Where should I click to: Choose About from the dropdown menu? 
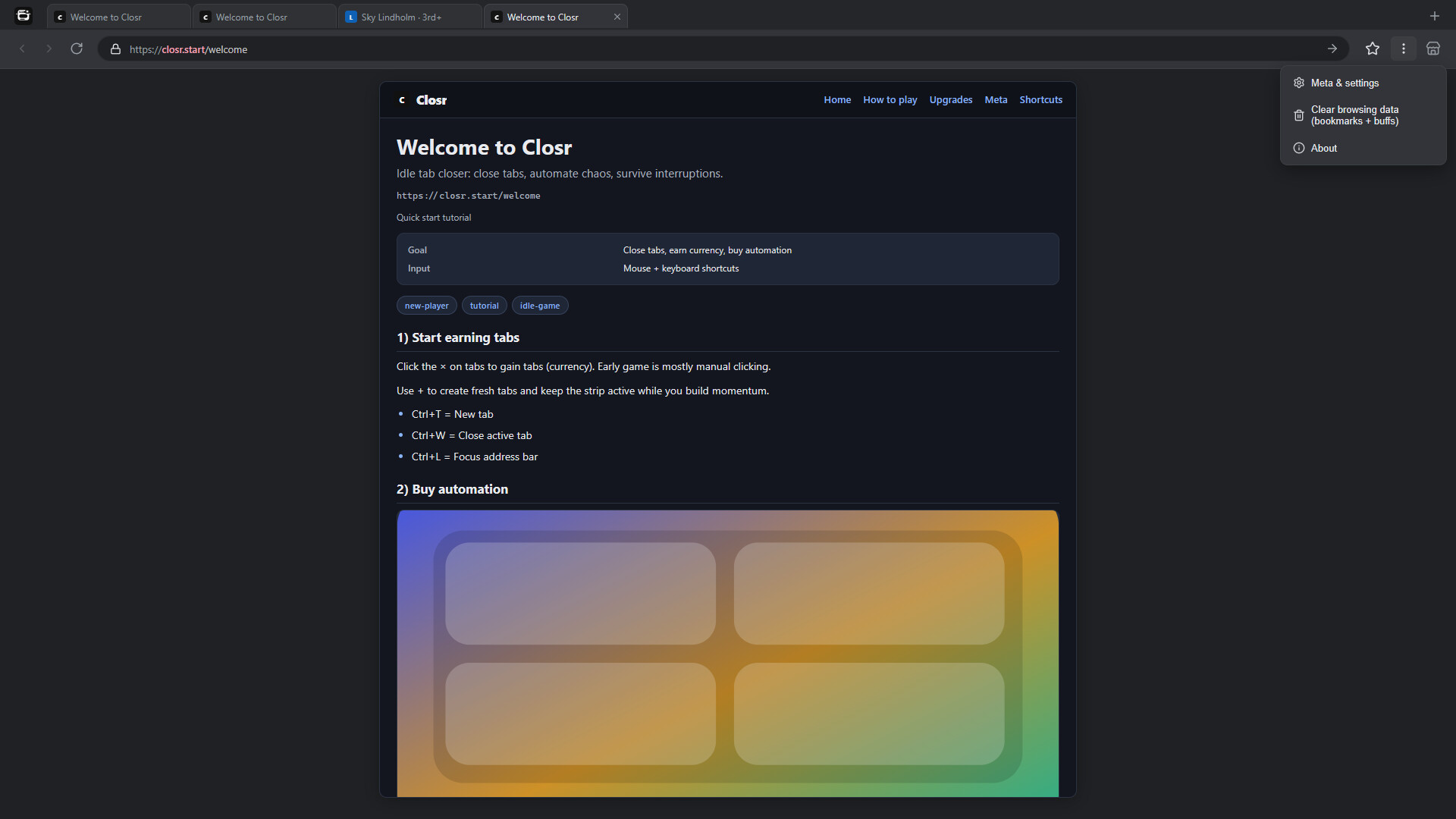pyautogui.click(x=1323, y=149)
